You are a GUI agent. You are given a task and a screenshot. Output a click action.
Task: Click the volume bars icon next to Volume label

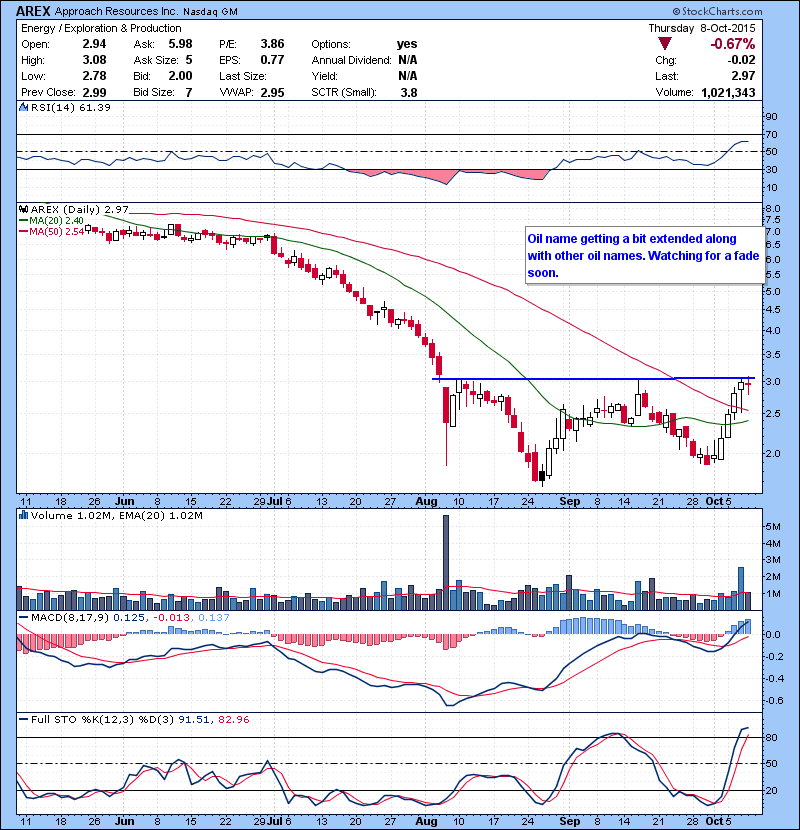[x=23, y=515]
